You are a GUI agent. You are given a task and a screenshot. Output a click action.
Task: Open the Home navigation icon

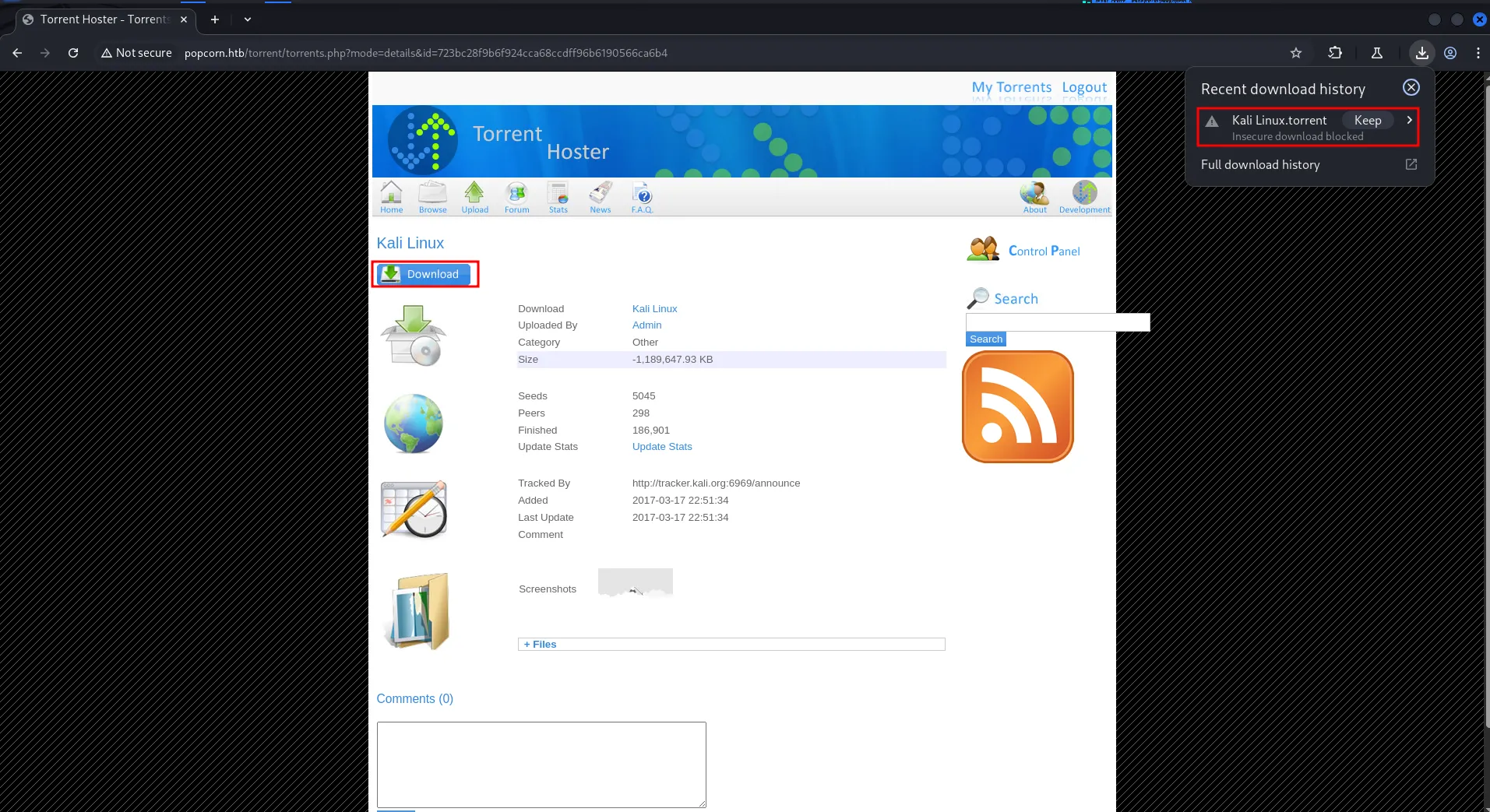[391, 197]
